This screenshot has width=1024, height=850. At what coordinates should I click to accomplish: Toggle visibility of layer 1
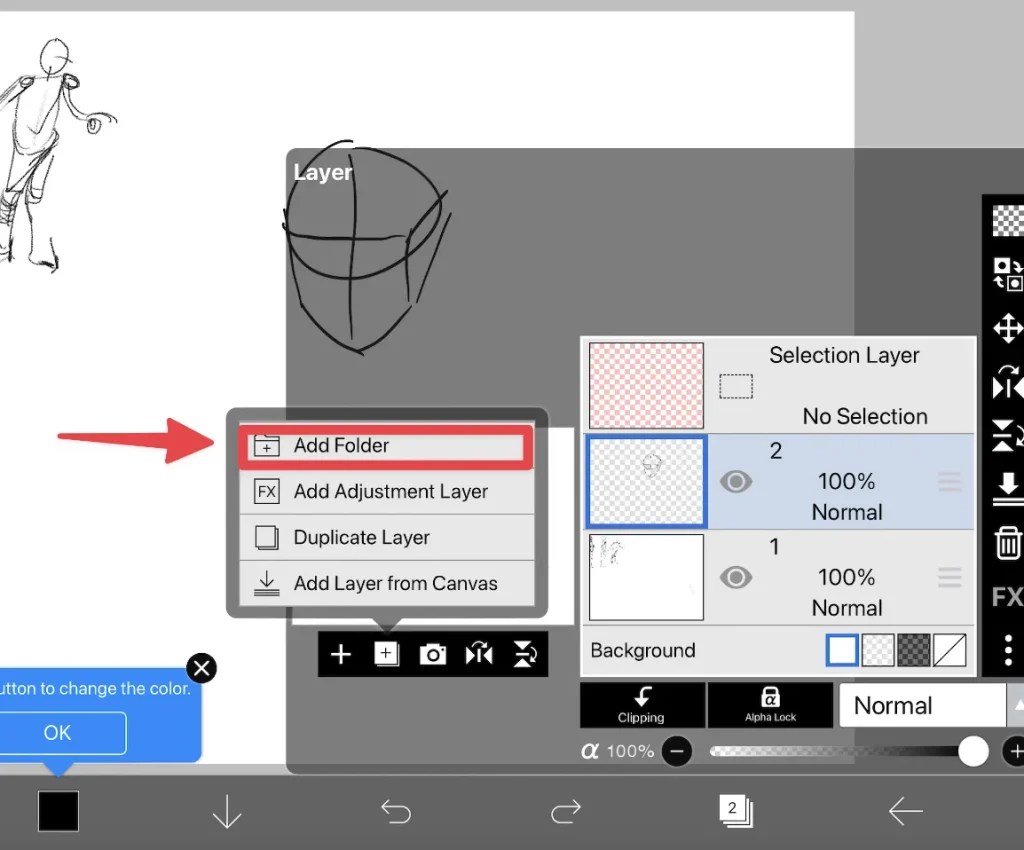(x=737, y=577)
